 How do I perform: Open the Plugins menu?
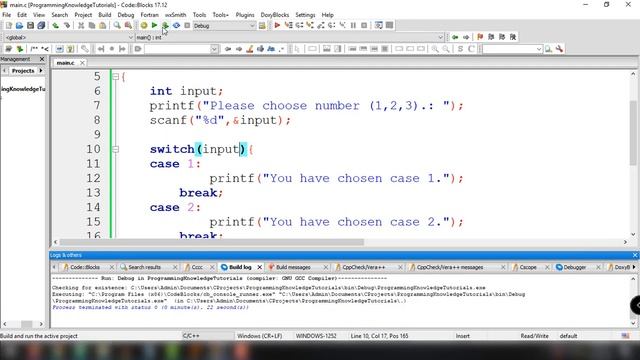245,15
